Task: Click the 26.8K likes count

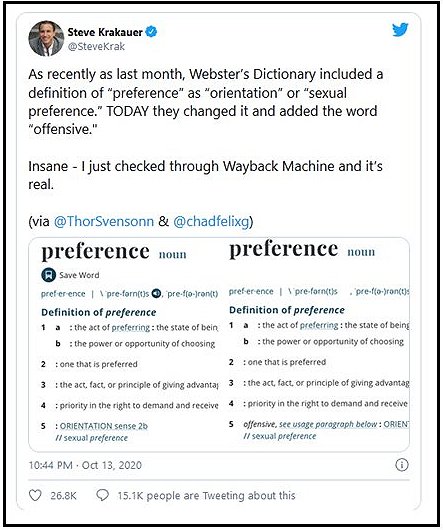Action: (x=64, y=496)
